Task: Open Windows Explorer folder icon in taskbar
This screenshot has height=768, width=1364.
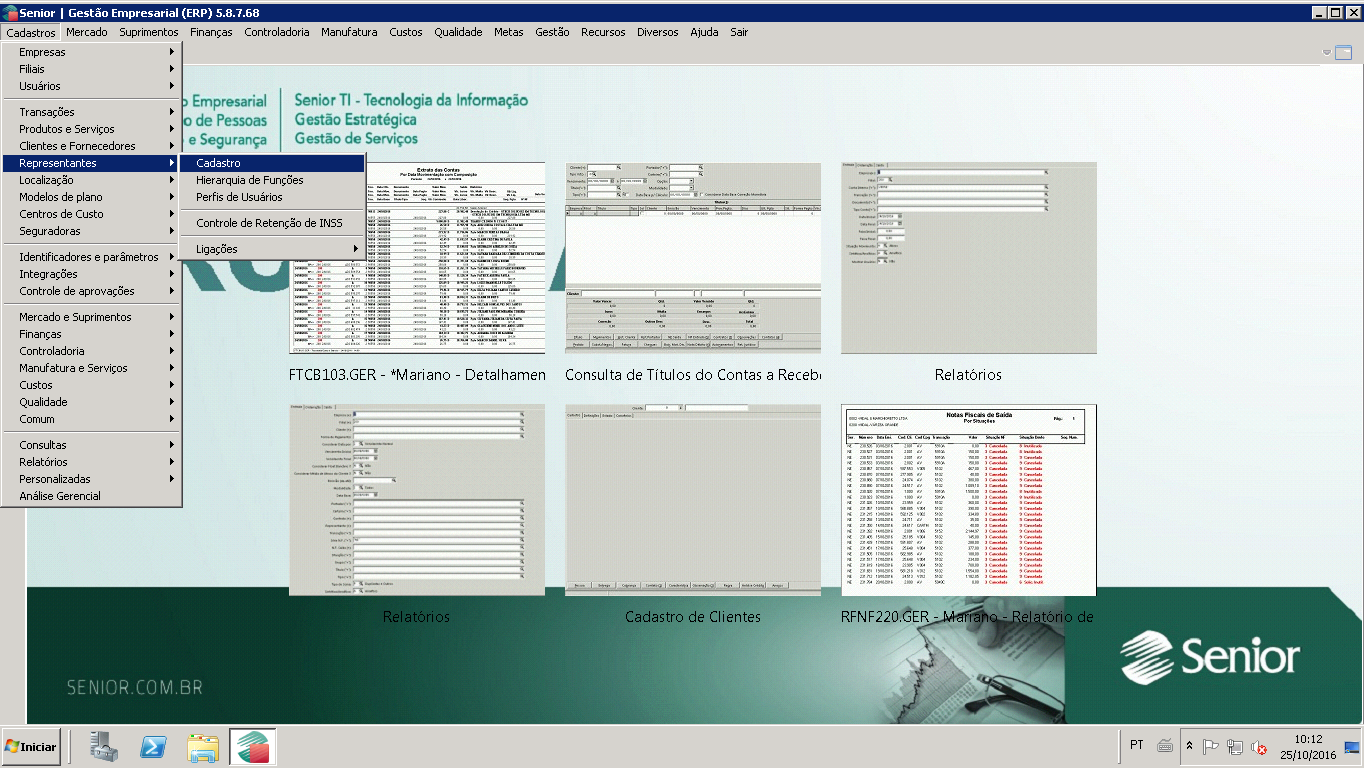Action: tap(203, 747)
